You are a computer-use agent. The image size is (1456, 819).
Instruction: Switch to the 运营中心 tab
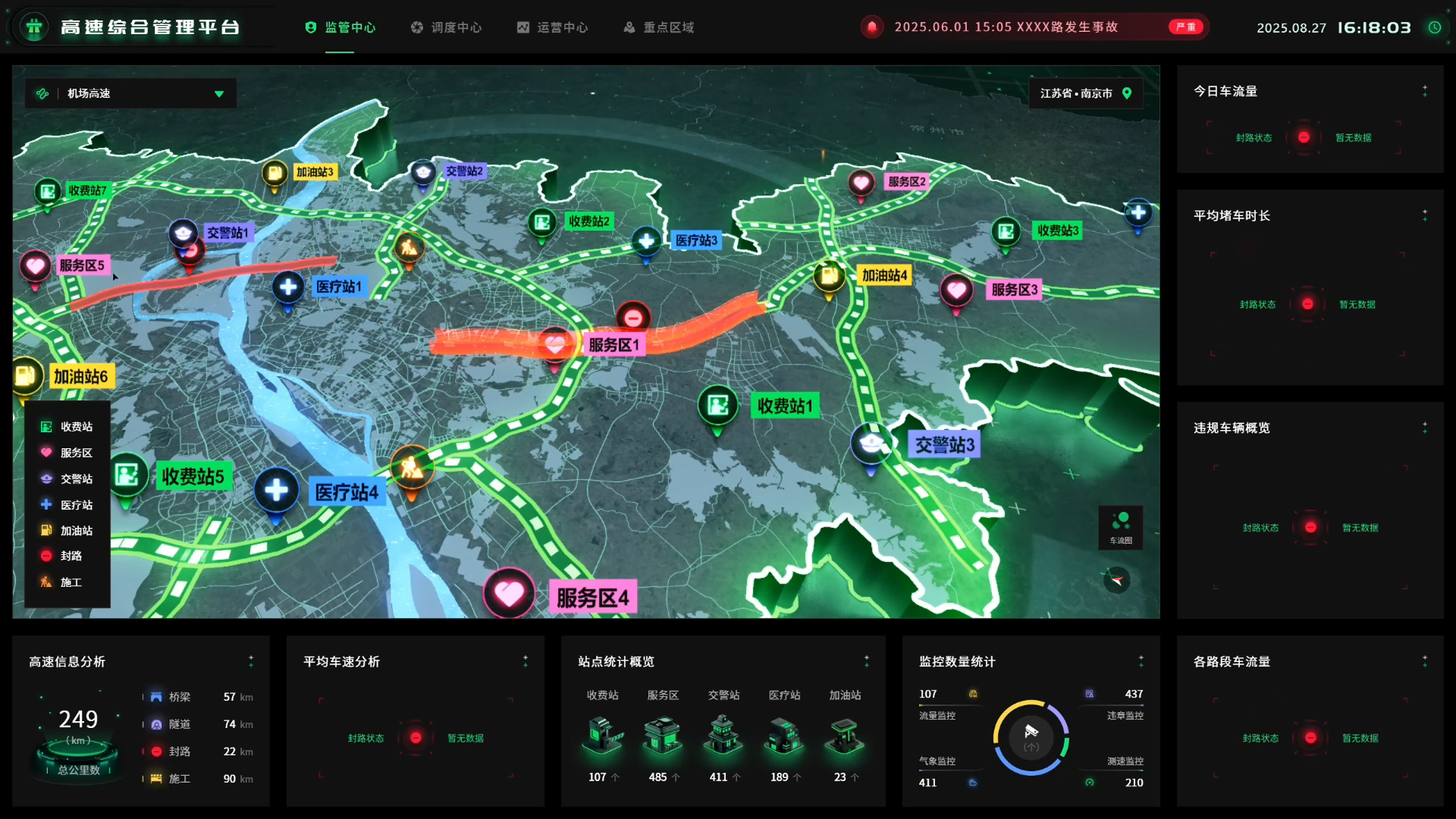click(552, 27)
